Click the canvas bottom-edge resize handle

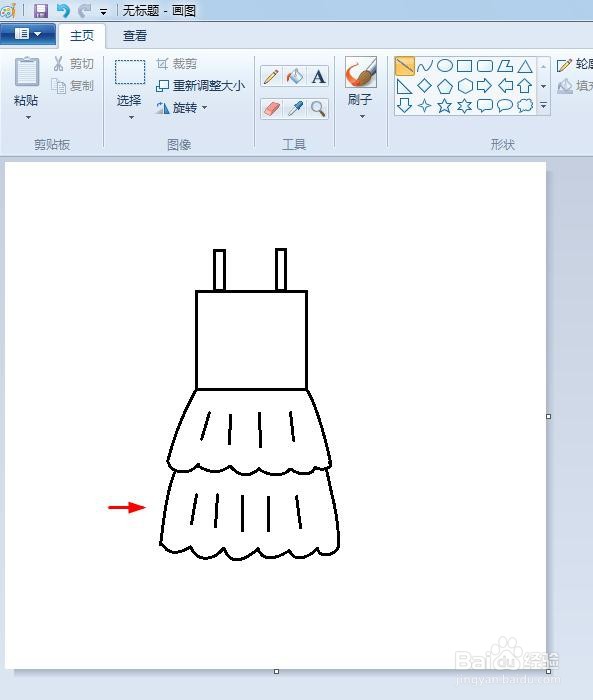276,671
